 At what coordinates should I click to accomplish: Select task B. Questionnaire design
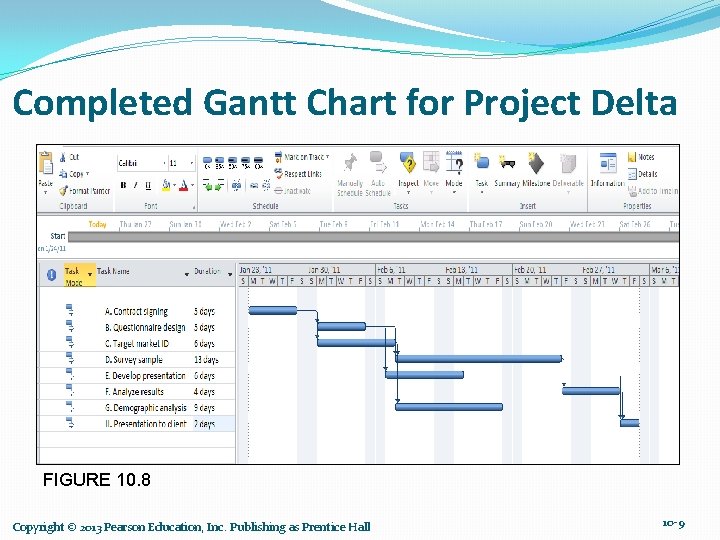click(145, 327)
